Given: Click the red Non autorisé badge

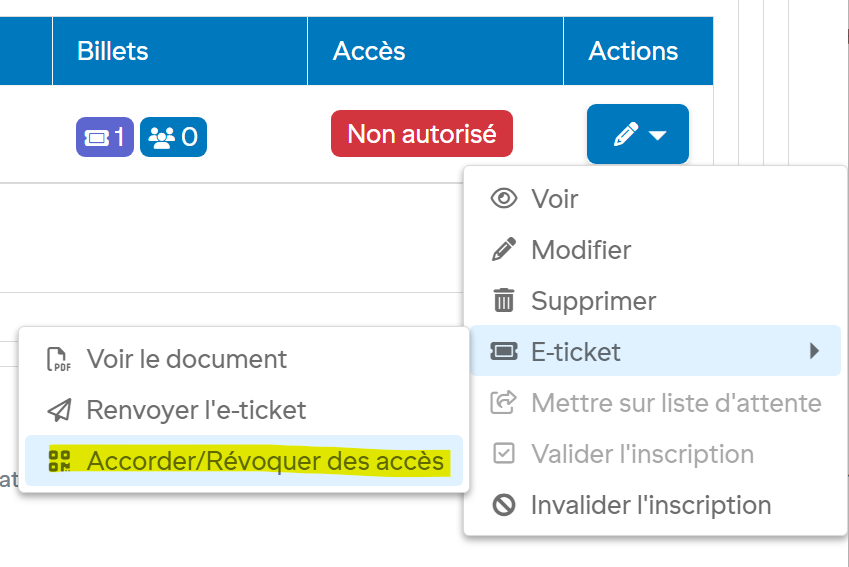Looking at the screenshot, I should (421, 134).
